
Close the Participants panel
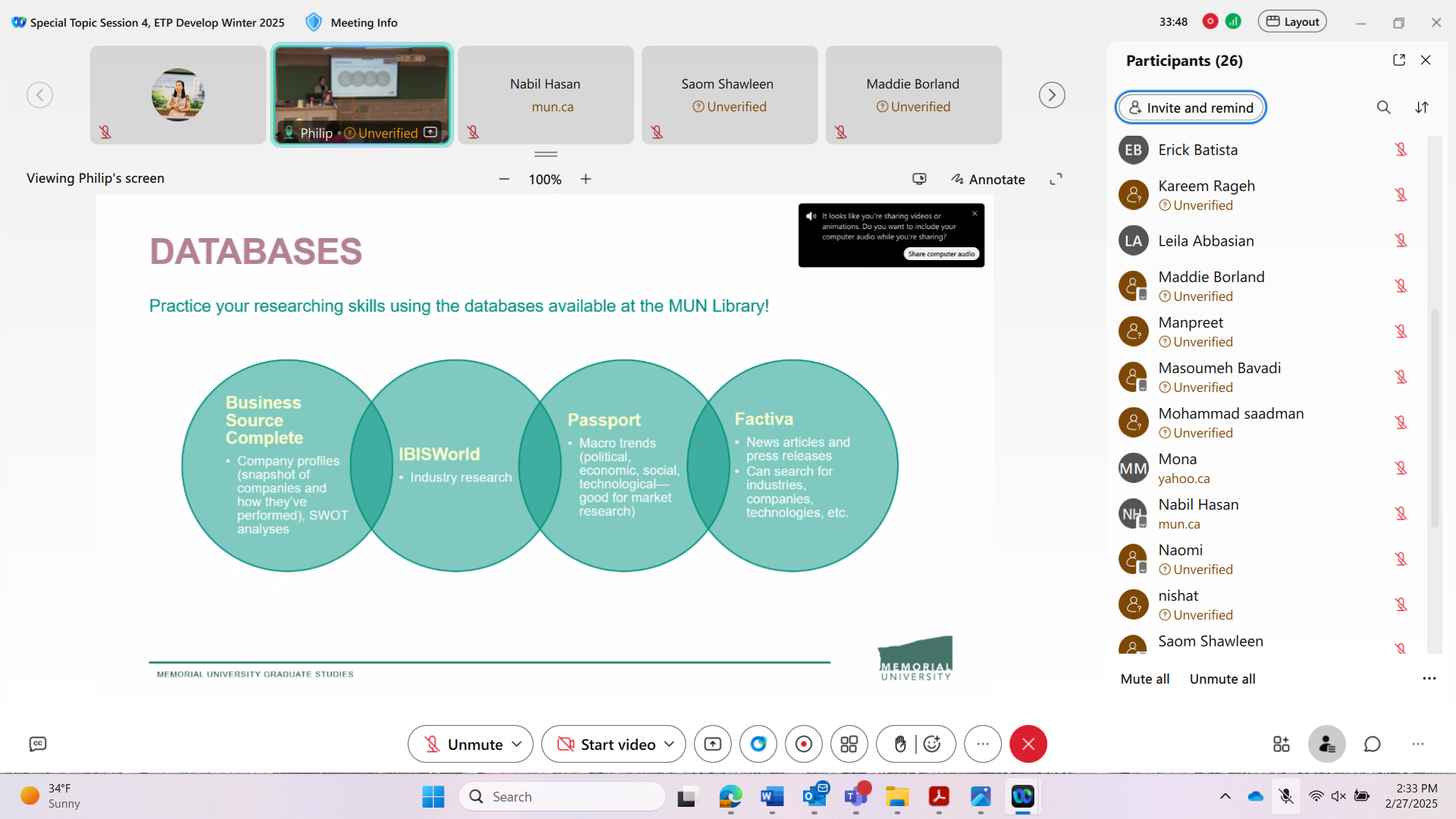1426,60
